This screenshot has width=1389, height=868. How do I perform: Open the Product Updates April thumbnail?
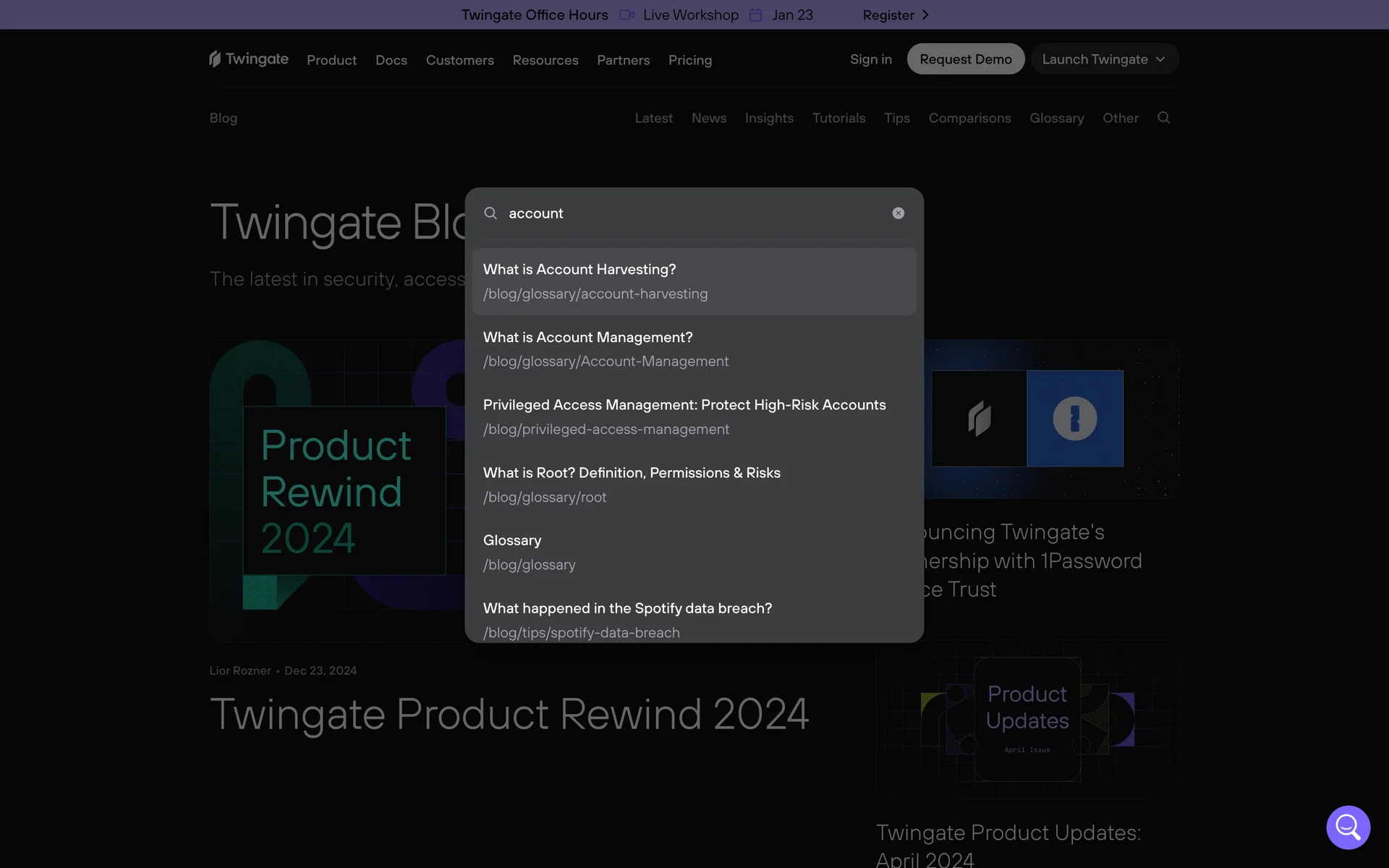point(1027,720)
